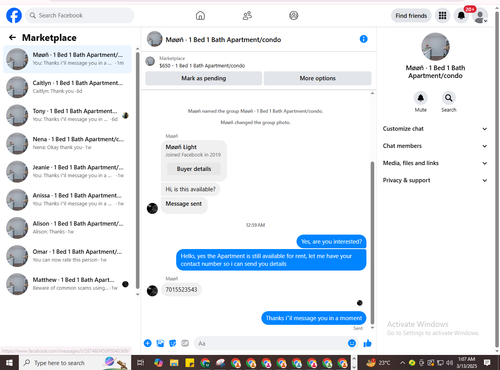Open the Groups icon in top navigation
The image size is (500, 370).
point(293,16)
